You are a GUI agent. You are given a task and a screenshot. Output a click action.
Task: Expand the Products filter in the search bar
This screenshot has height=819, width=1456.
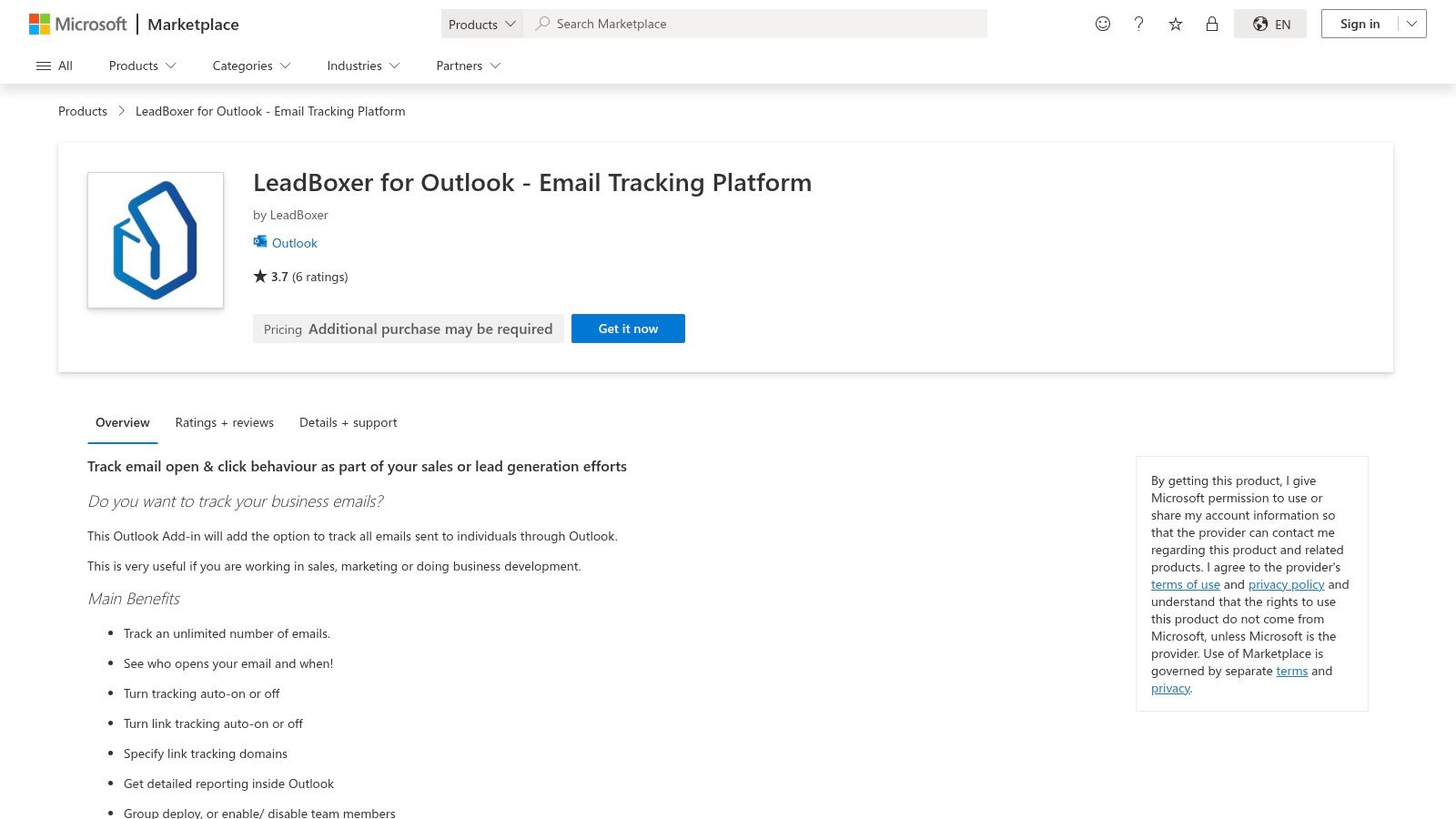pos(481,24)
